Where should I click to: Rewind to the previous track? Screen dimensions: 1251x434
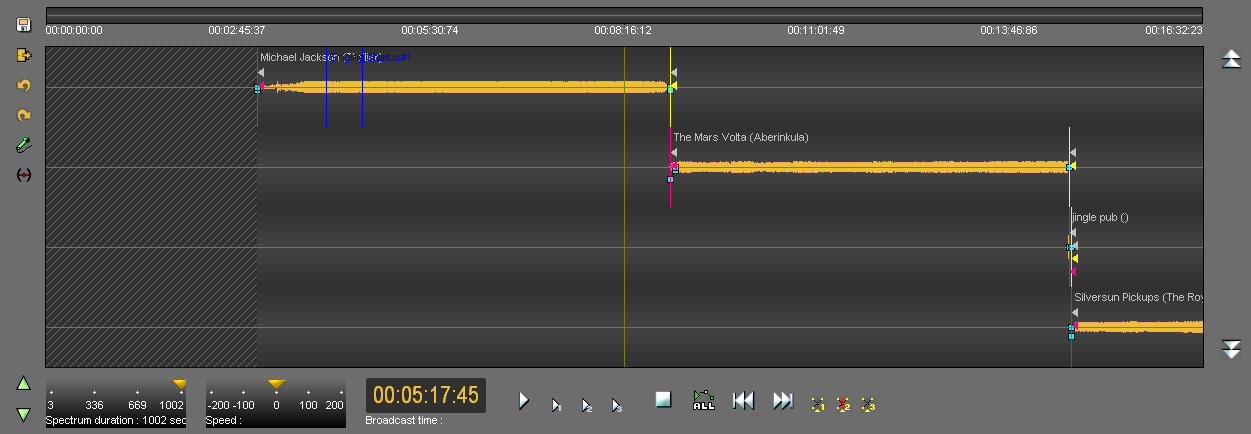[x=742, y=401]
